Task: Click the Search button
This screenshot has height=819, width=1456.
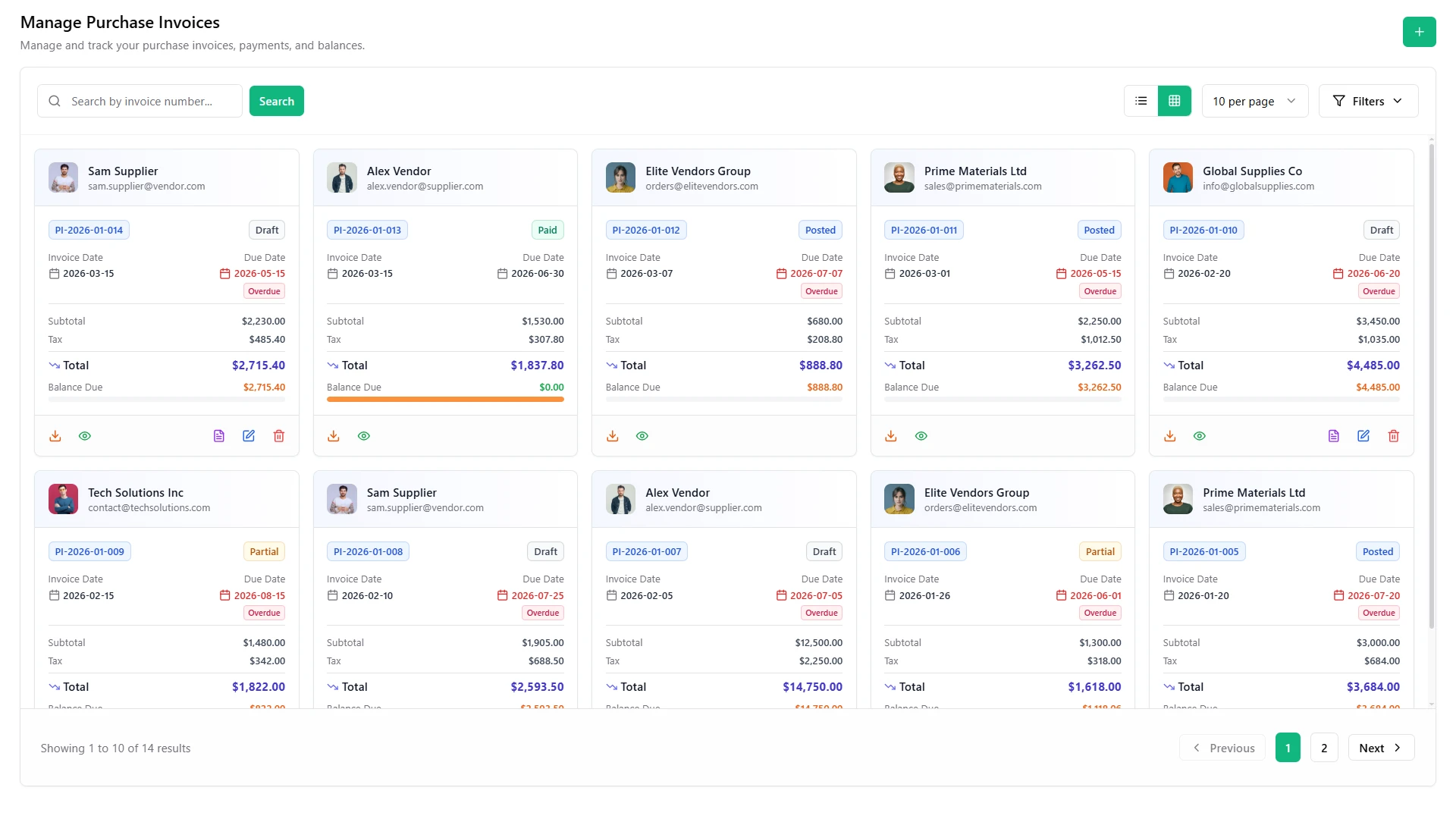Action: (x=277, y=101)
